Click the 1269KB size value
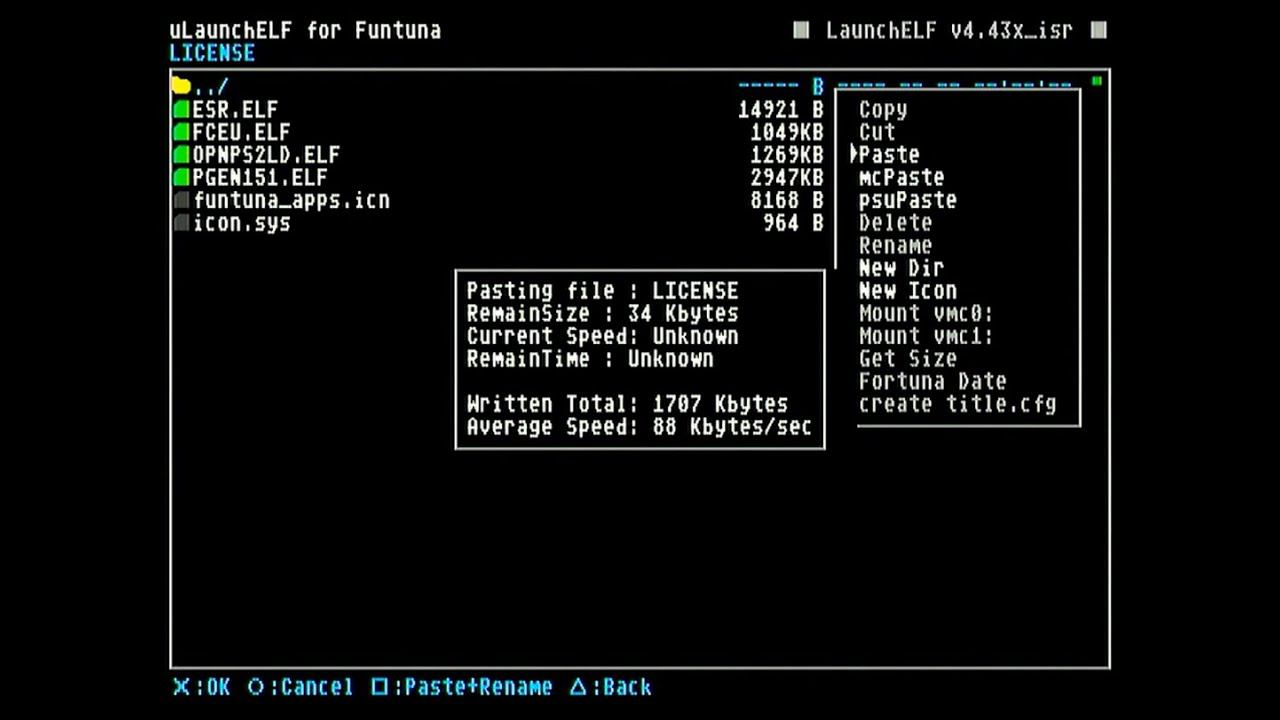 [x=787, y=155]
